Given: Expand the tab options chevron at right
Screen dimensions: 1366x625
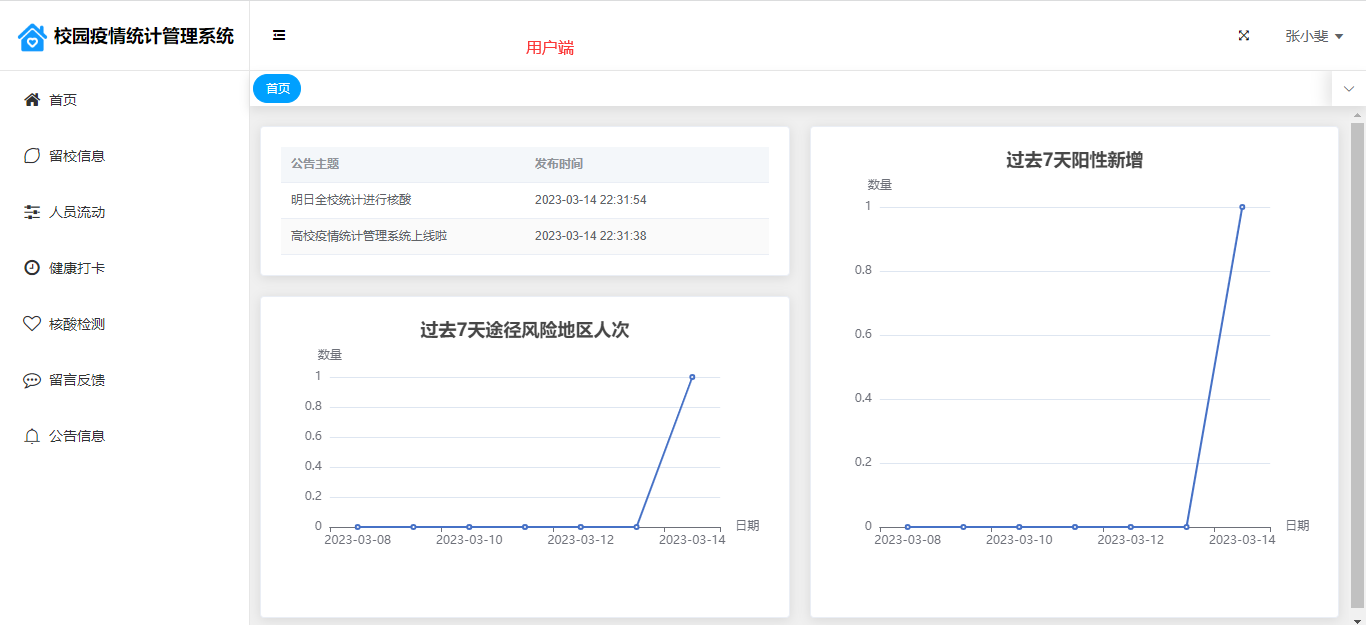Looking at the screenshot, I should pos(1348,89).
